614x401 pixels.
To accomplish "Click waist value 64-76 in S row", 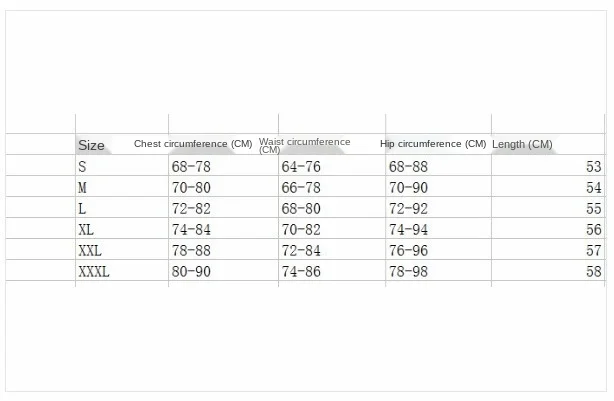I will [300, 167].
